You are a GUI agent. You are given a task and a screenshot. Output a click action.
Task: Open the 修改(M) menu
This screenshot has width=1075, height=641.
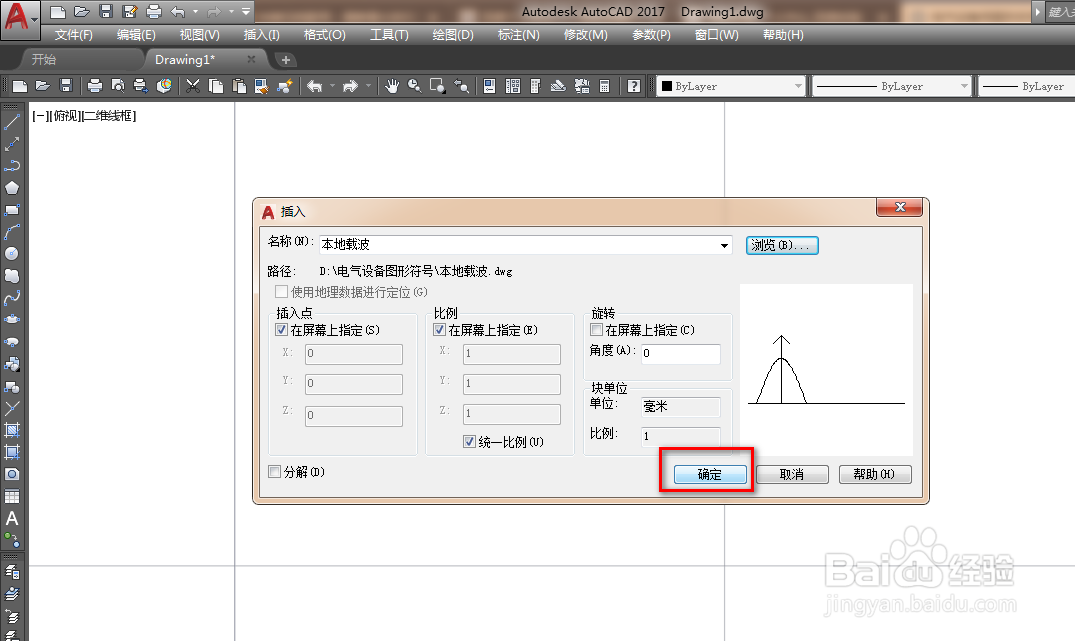(585, 35)
